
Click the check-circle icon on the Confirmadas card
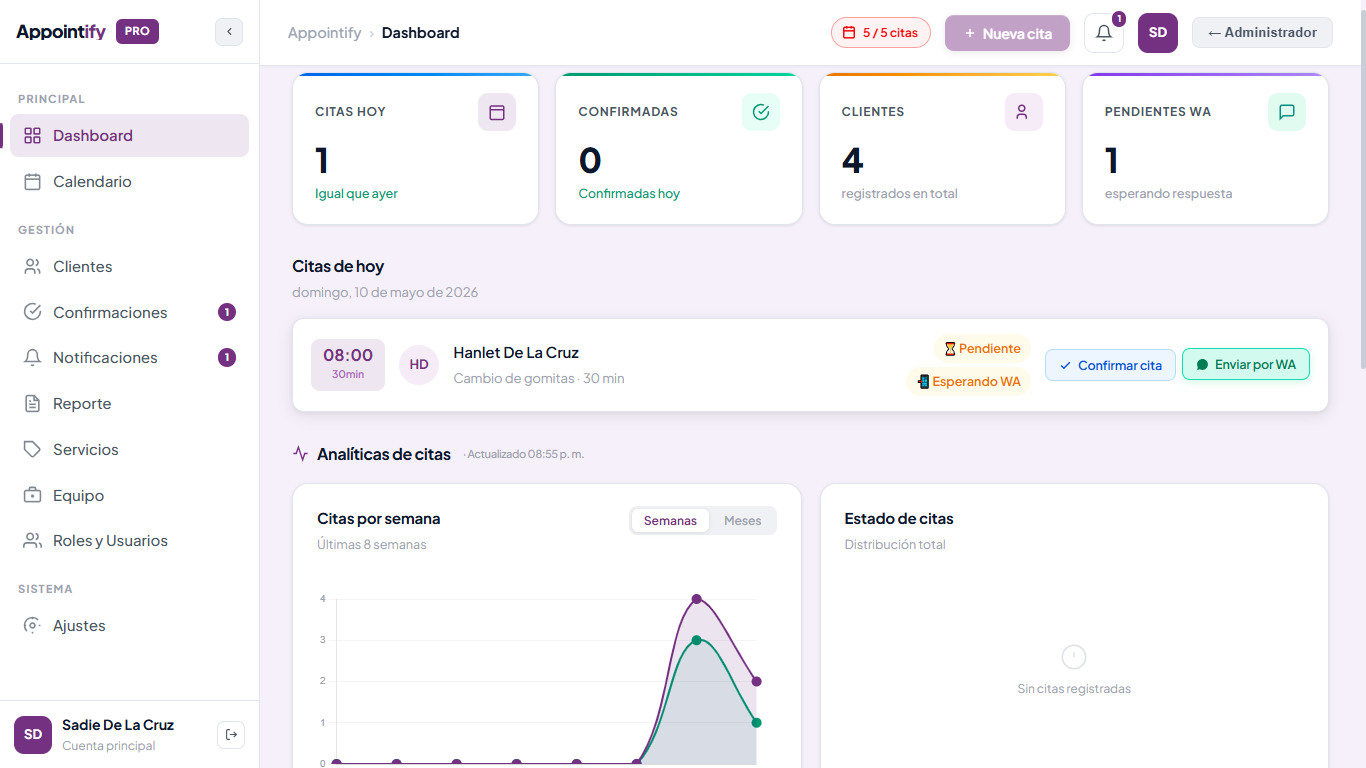(x=761, y=112)
